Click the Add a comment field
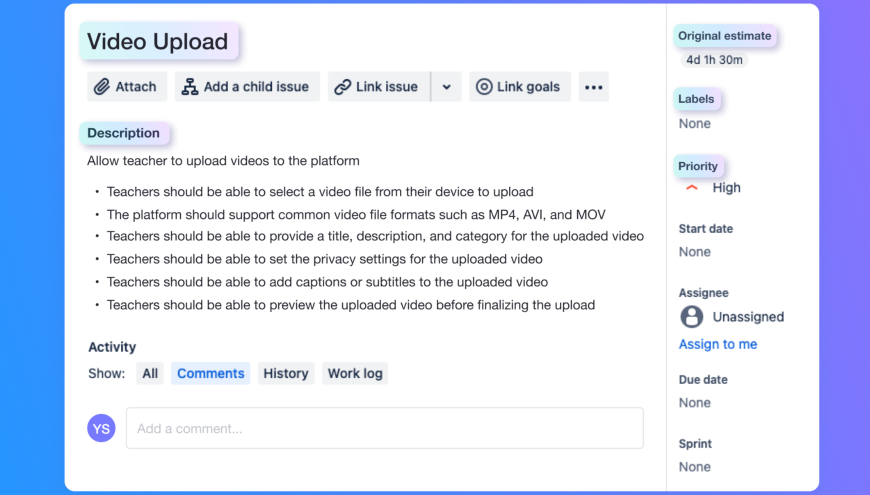 pos(385,428)
